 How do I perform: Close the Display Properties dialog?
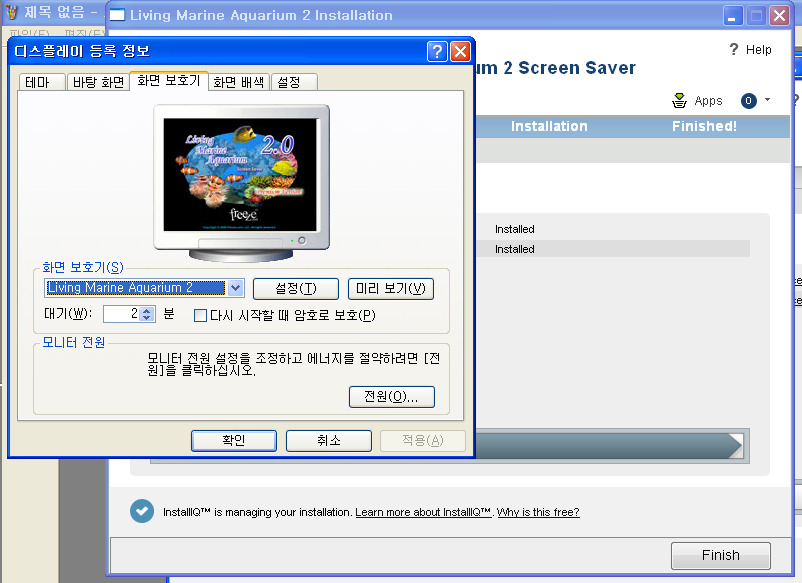click(x=460, y=52)
